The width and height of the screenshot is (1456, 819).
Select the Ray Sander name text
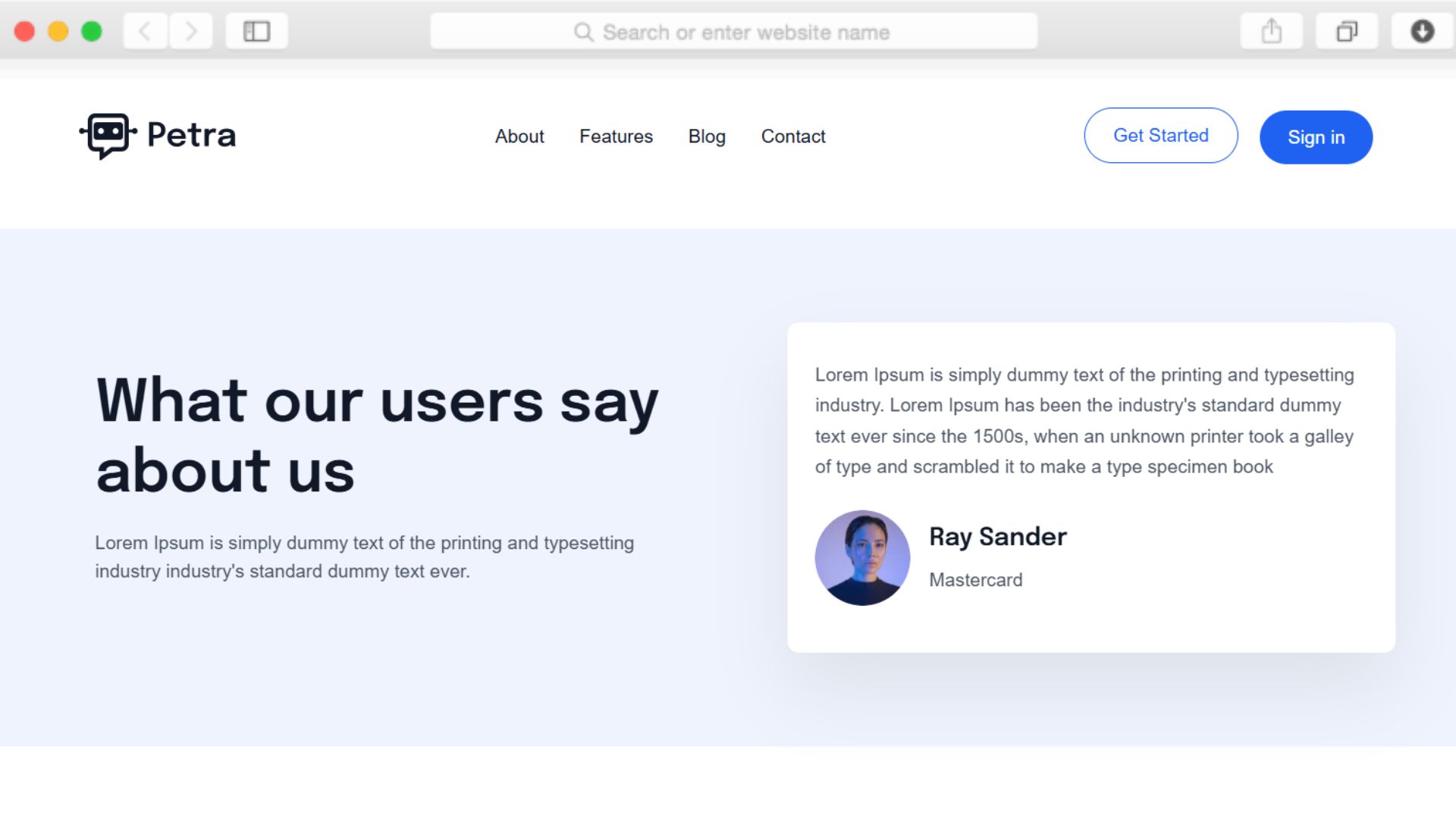pos(998,537)
